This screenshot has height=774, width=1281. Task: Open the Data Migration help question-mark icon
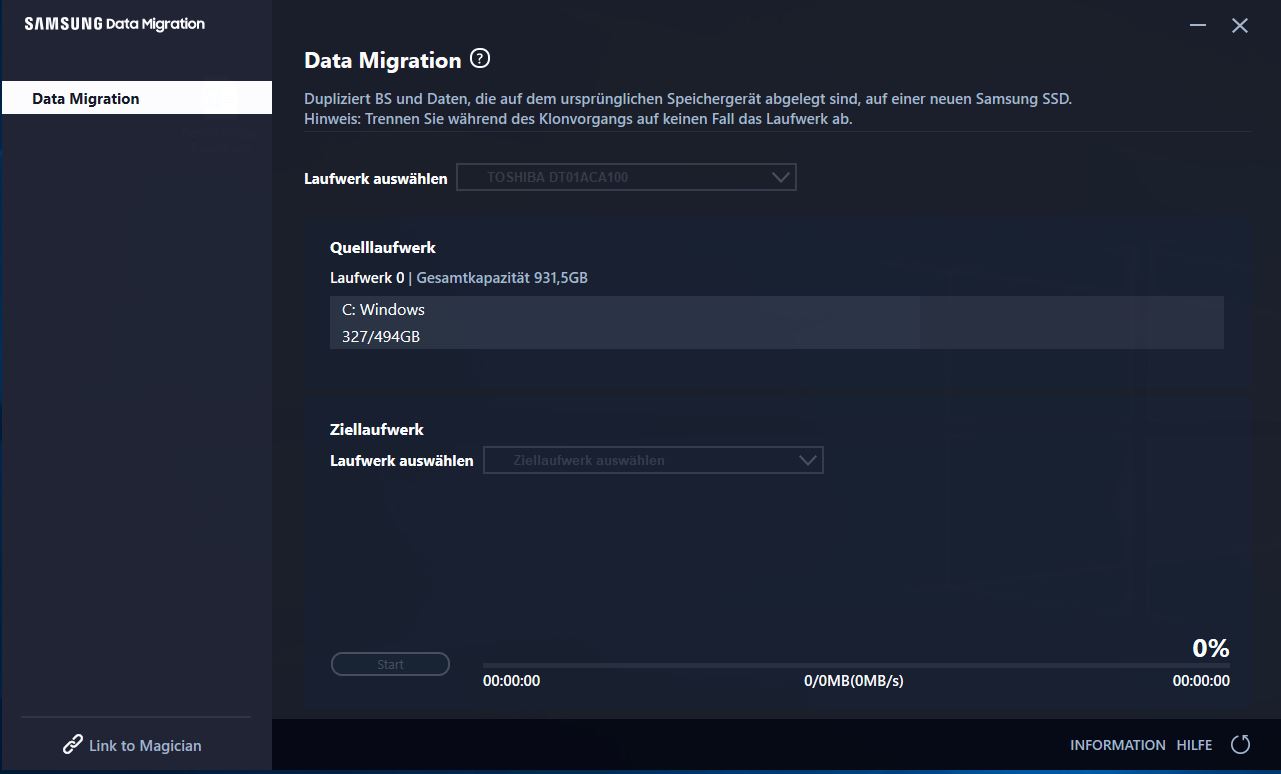[x=480, y=59]
